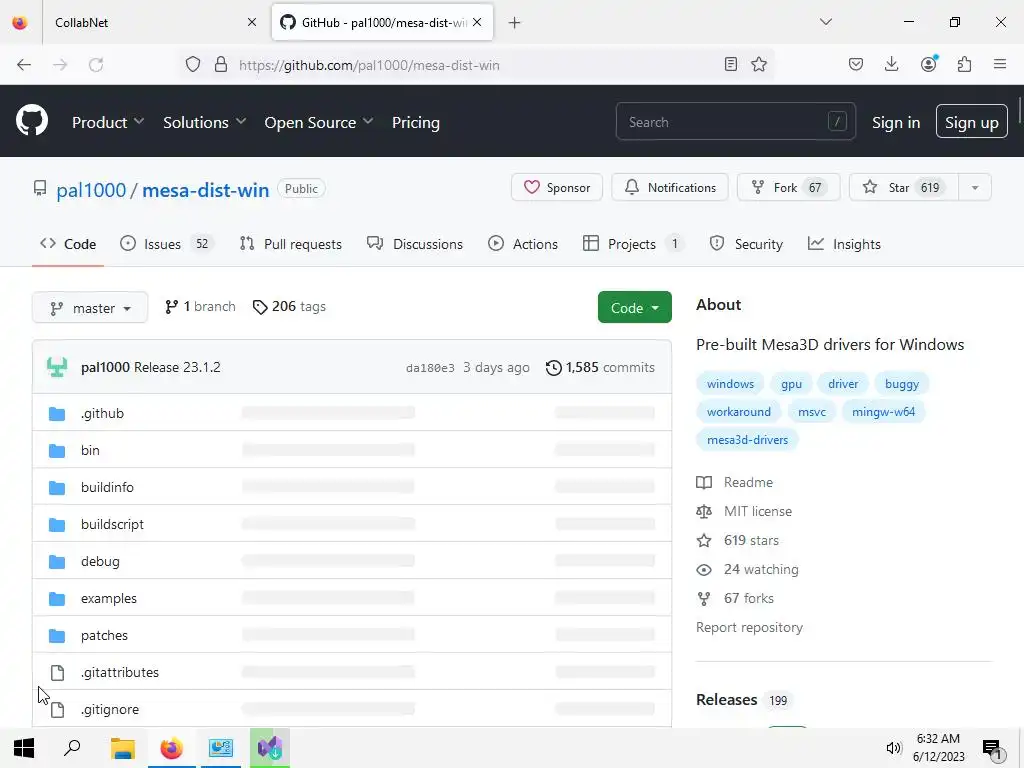Open Firefox hamburger menu
This screenshot has width=1024, height=768.
click(x=1000, y=64)
